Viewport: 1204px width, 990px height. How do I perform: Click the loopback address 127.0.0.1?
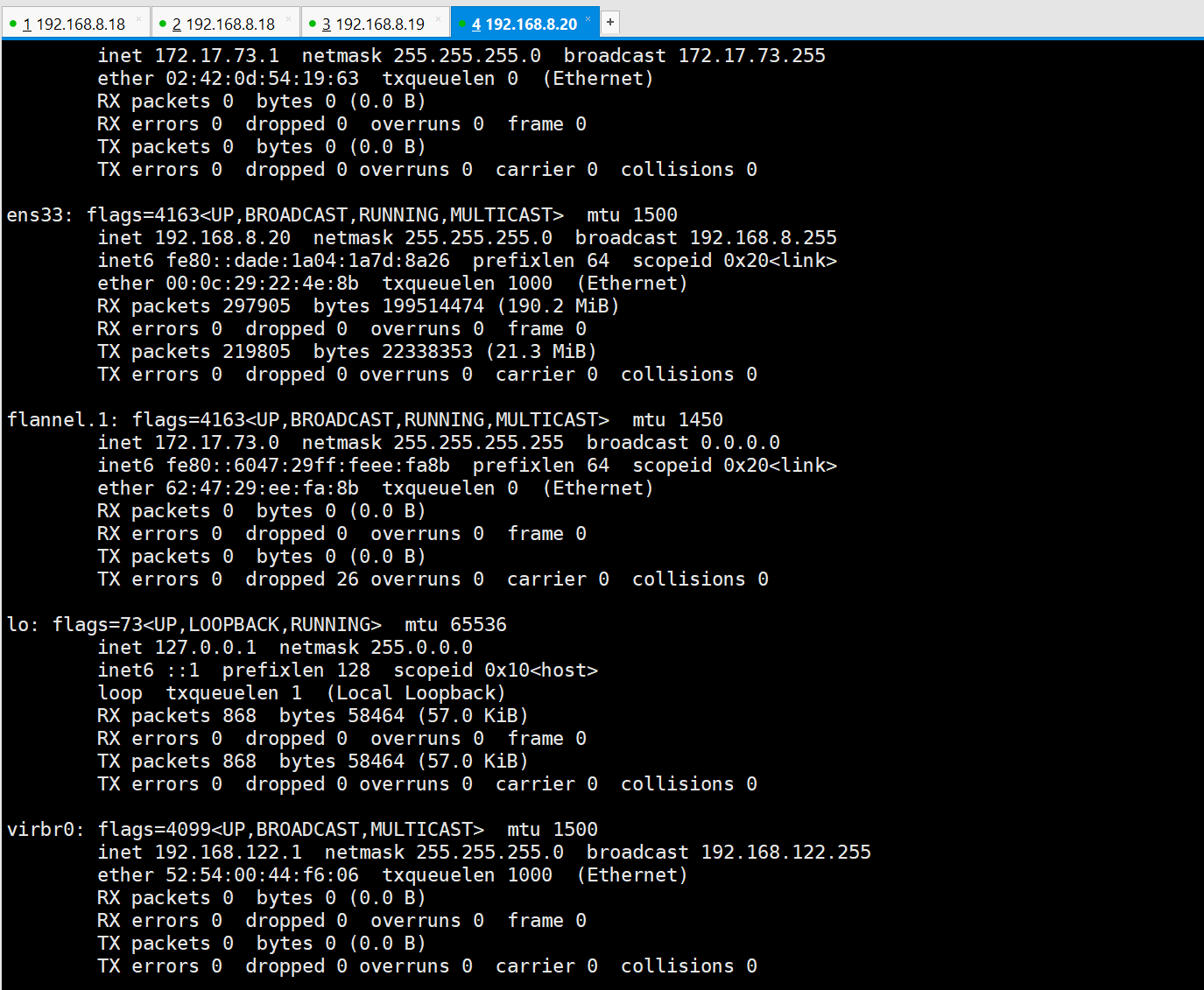click(206, 648)
